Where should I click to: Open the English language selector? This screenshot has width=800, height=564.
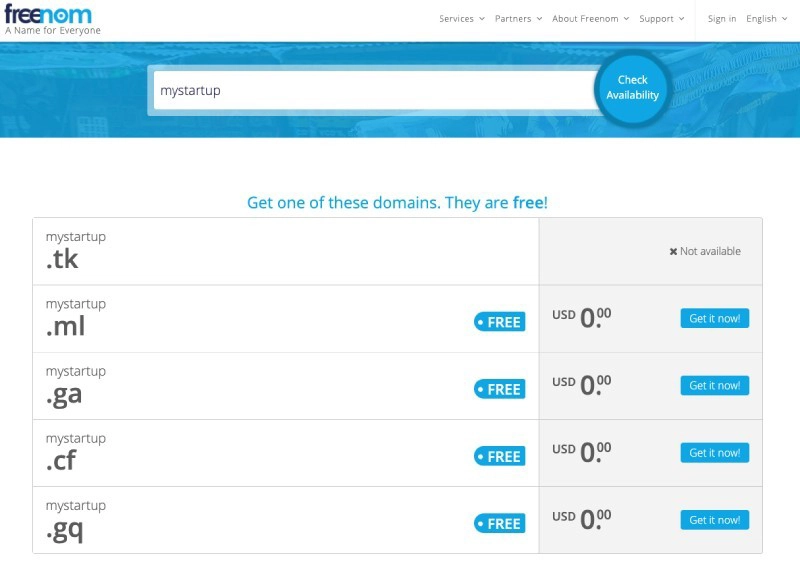[767, 19]
